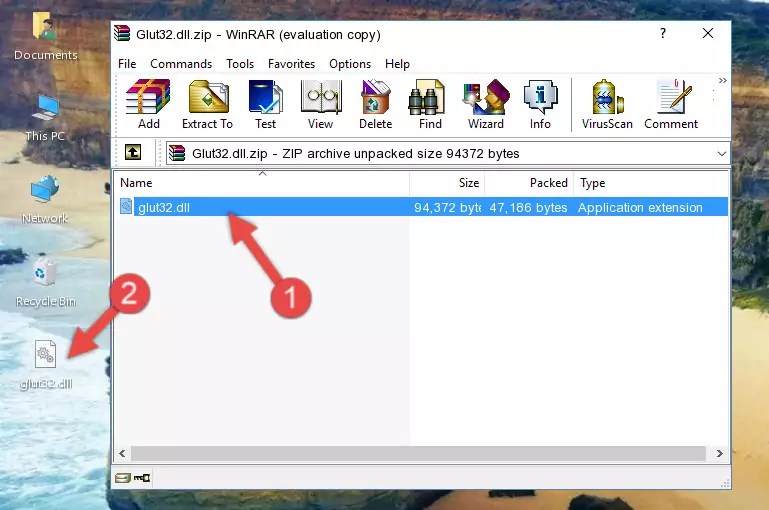
Task: Open the File menu
Action: [127, 64]
